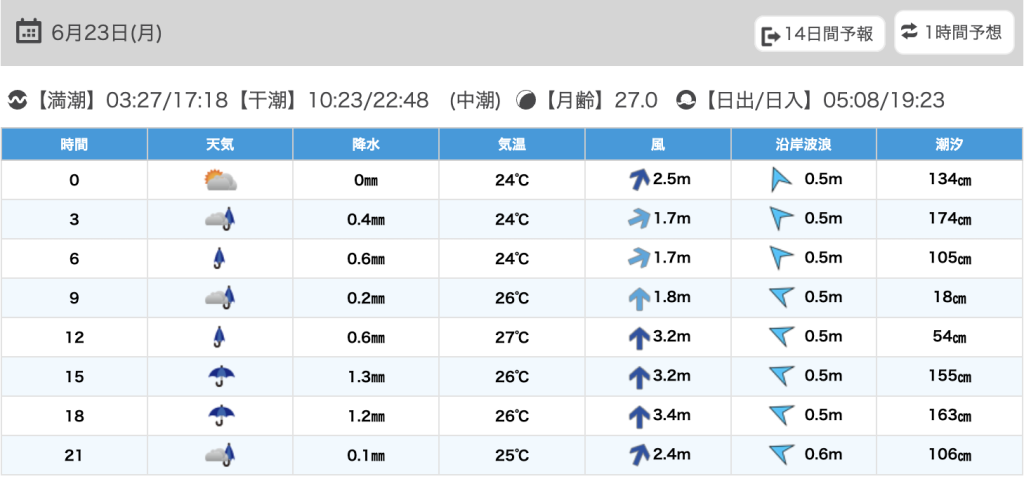
Task: Click the 時間 column header
Action: [x=74, y=144]
